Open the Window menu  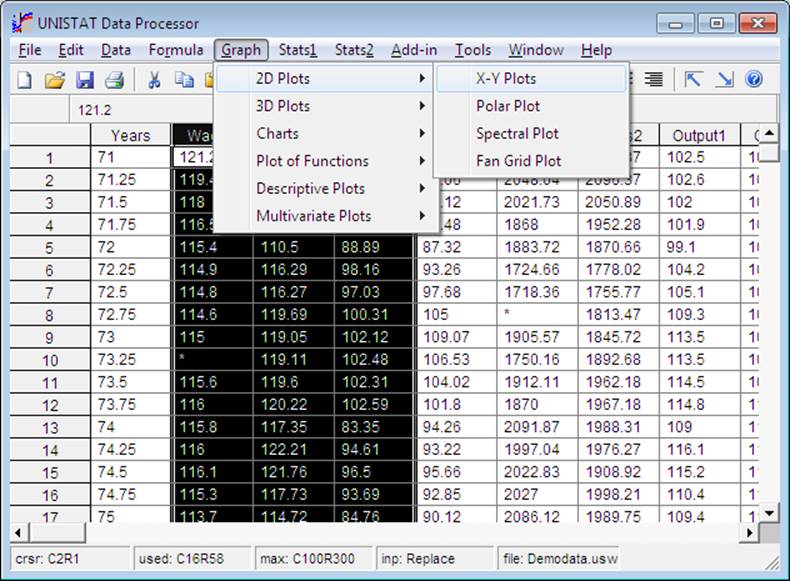click(536, 50)
